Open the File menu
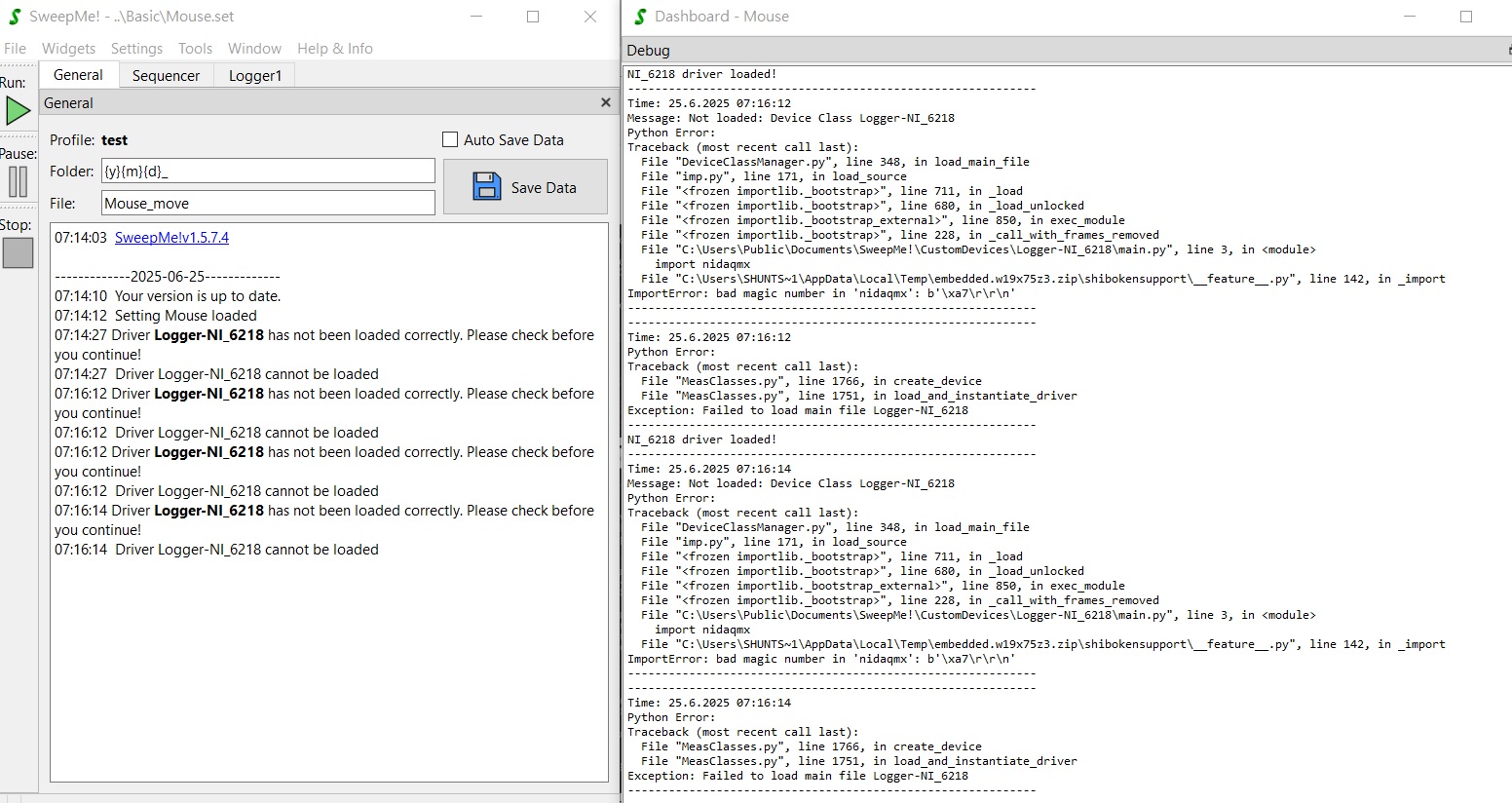The width and height of the screenshot is (1512, 803). coord(15,48)
